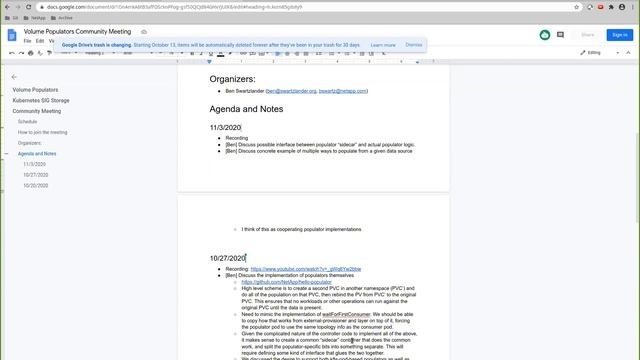Click the Organizers: document heading
Viewport: 640px width, 360px height.
(x=232, y=79)
